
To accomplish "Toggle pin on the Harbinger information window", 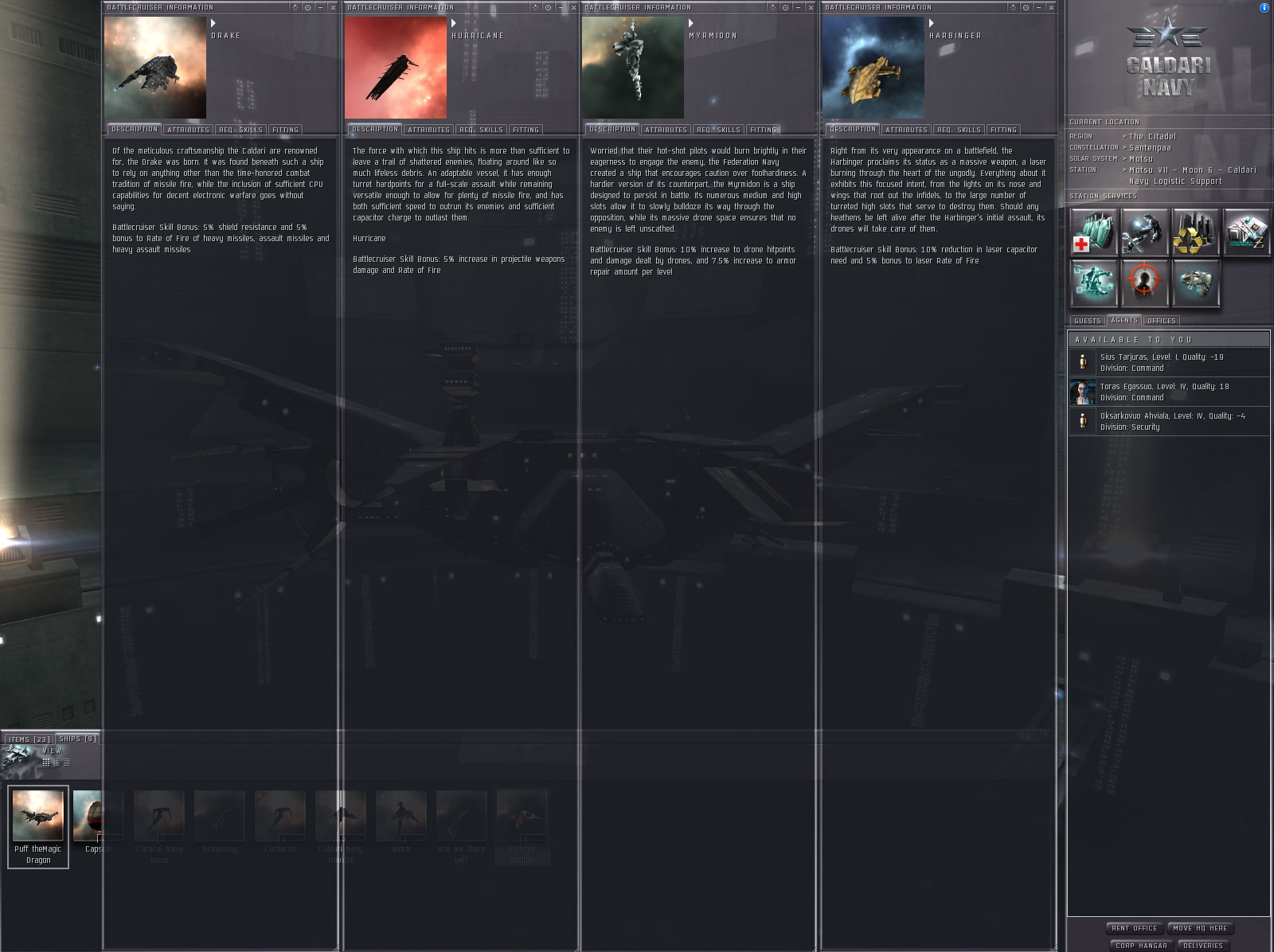I will [x=1013, y=7].
